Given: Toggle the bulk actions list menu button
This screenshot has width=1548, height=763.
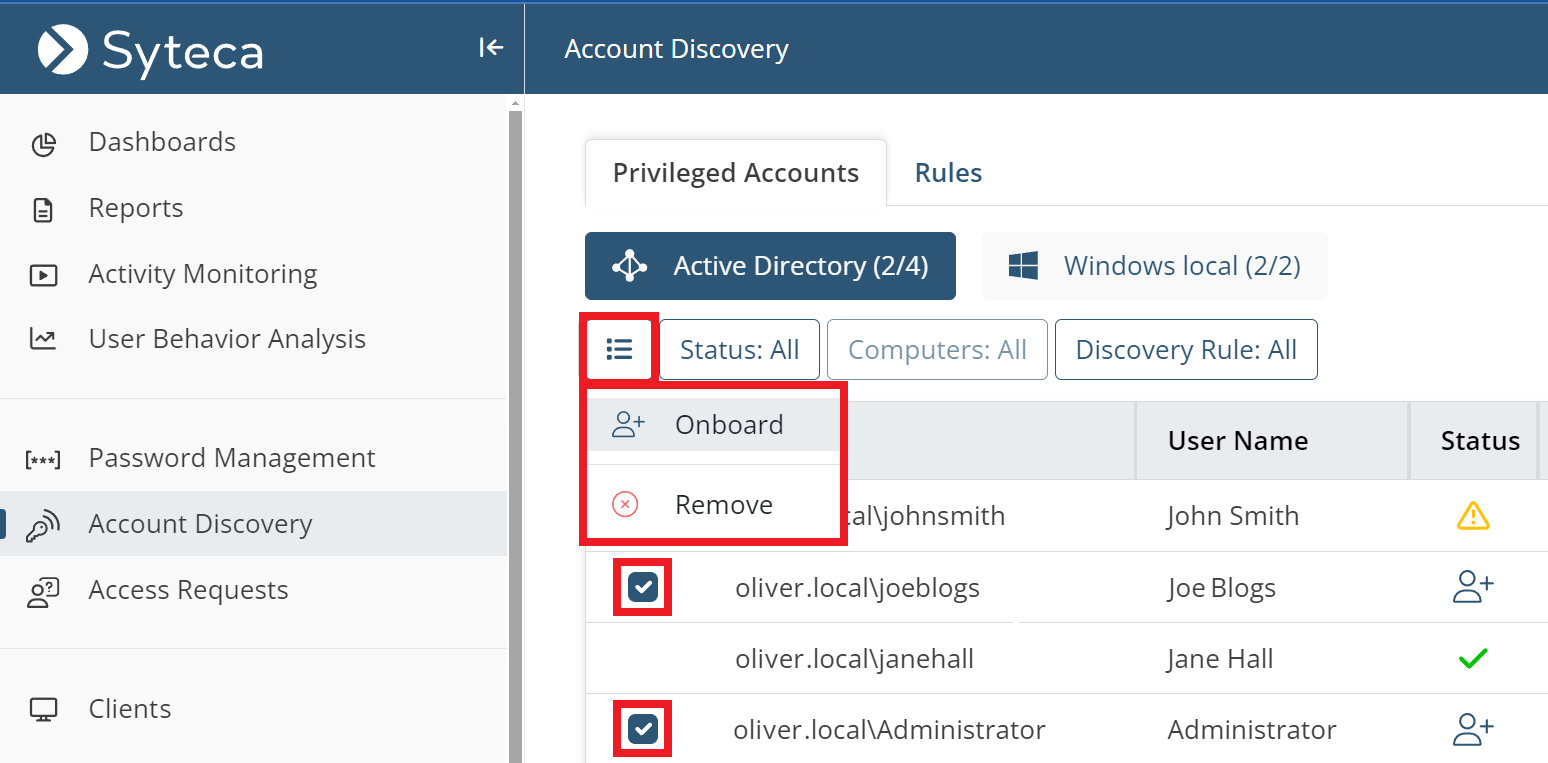Looking at the screenshot, I should (619, 350).
